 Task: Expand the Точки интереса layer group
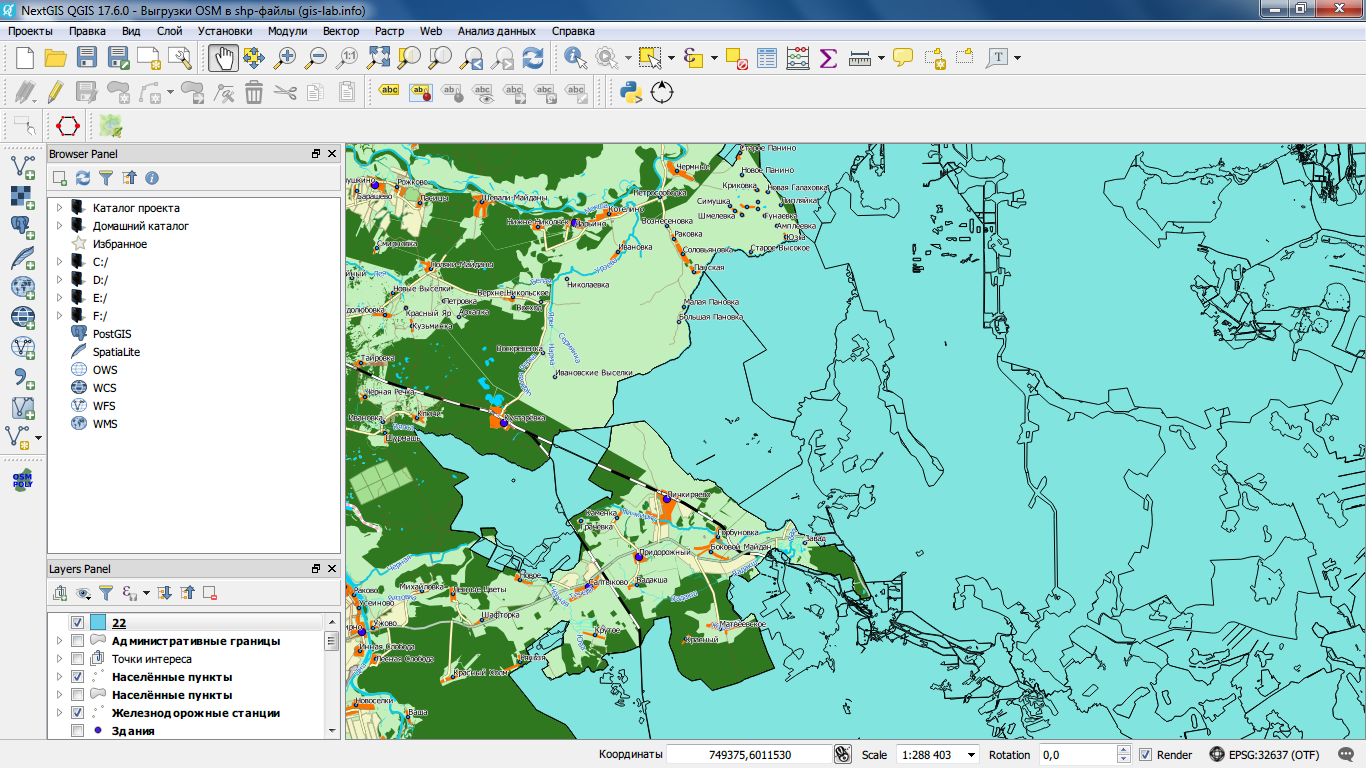59,659
